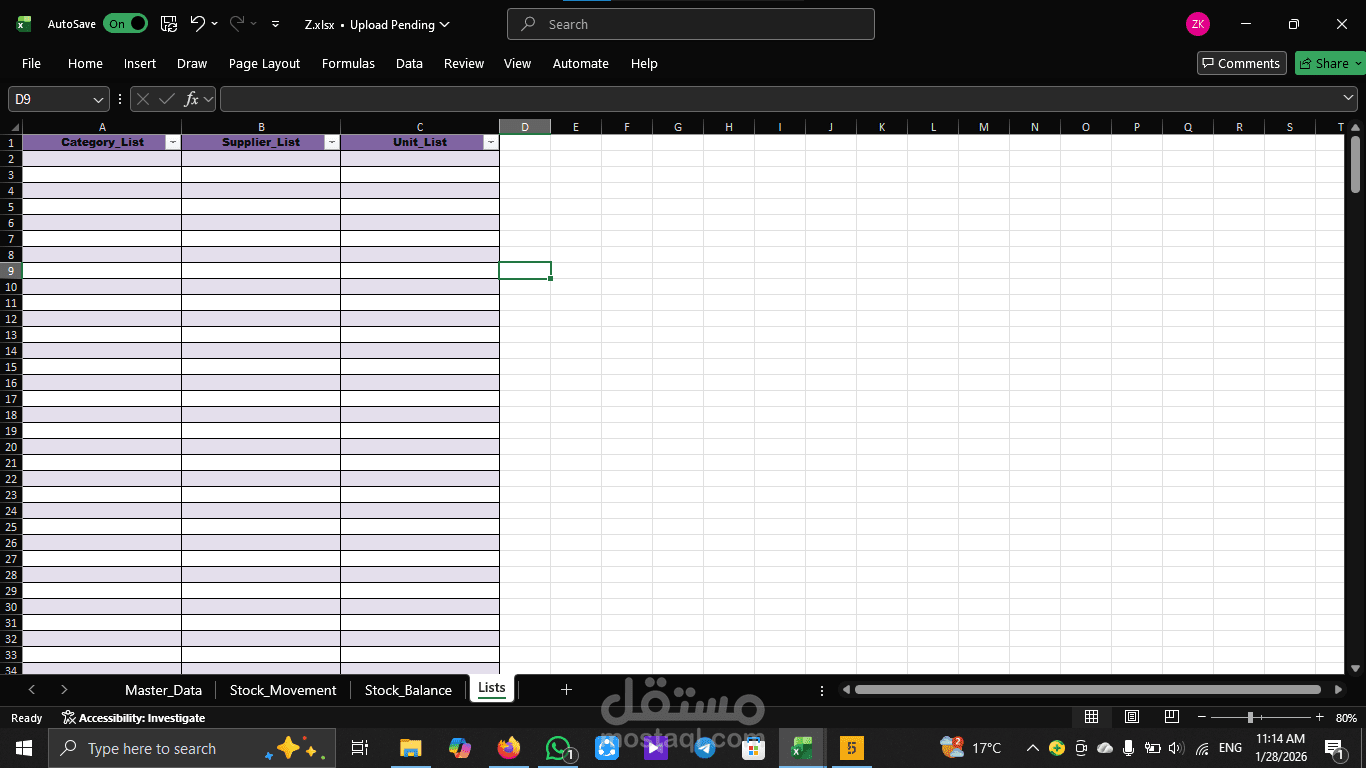Open the Help ribbon tab
The image size is (1366, 768).
coord(644,63)
